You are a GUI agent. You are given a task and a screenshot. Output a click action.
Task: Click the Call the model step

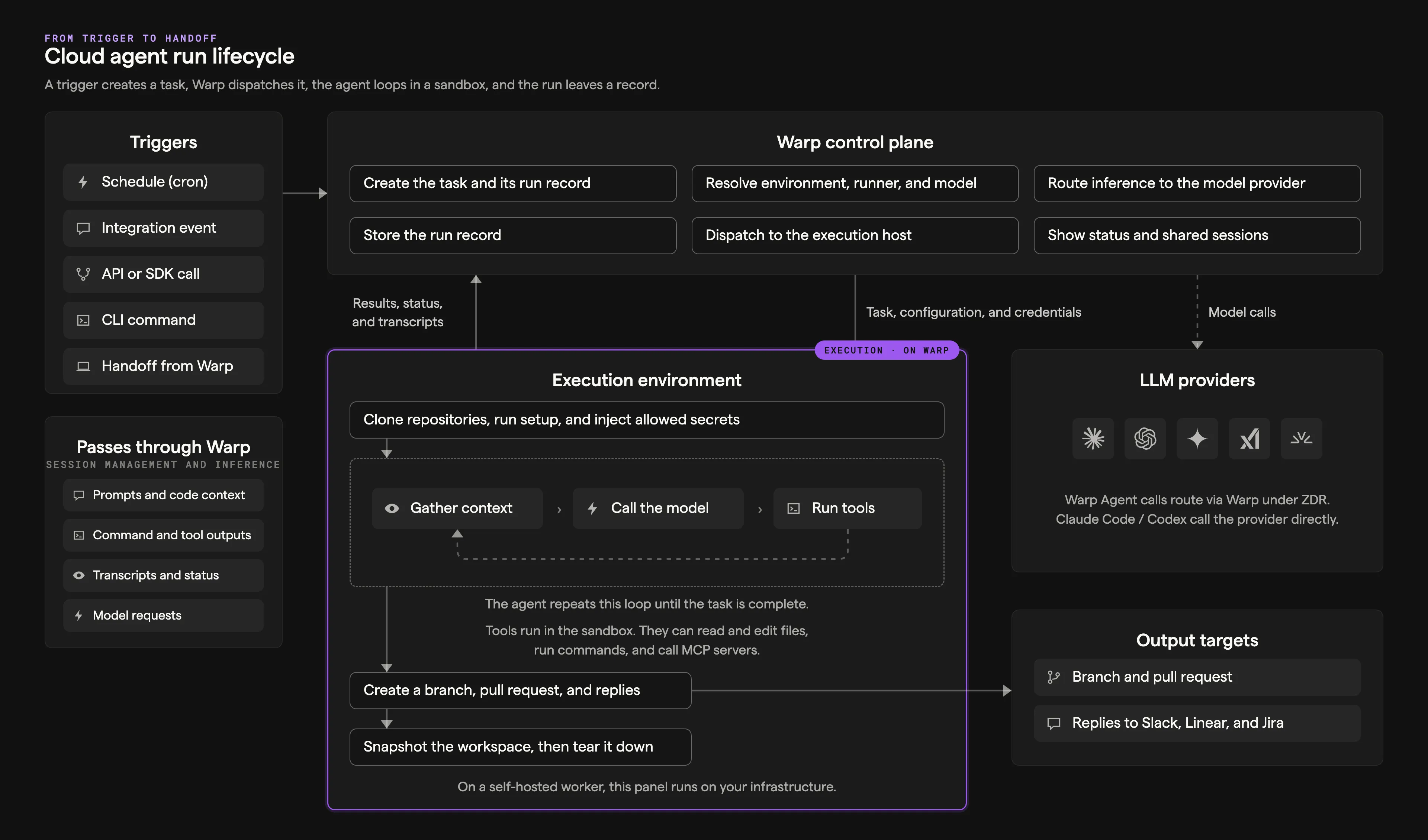(x=658, y=508)
